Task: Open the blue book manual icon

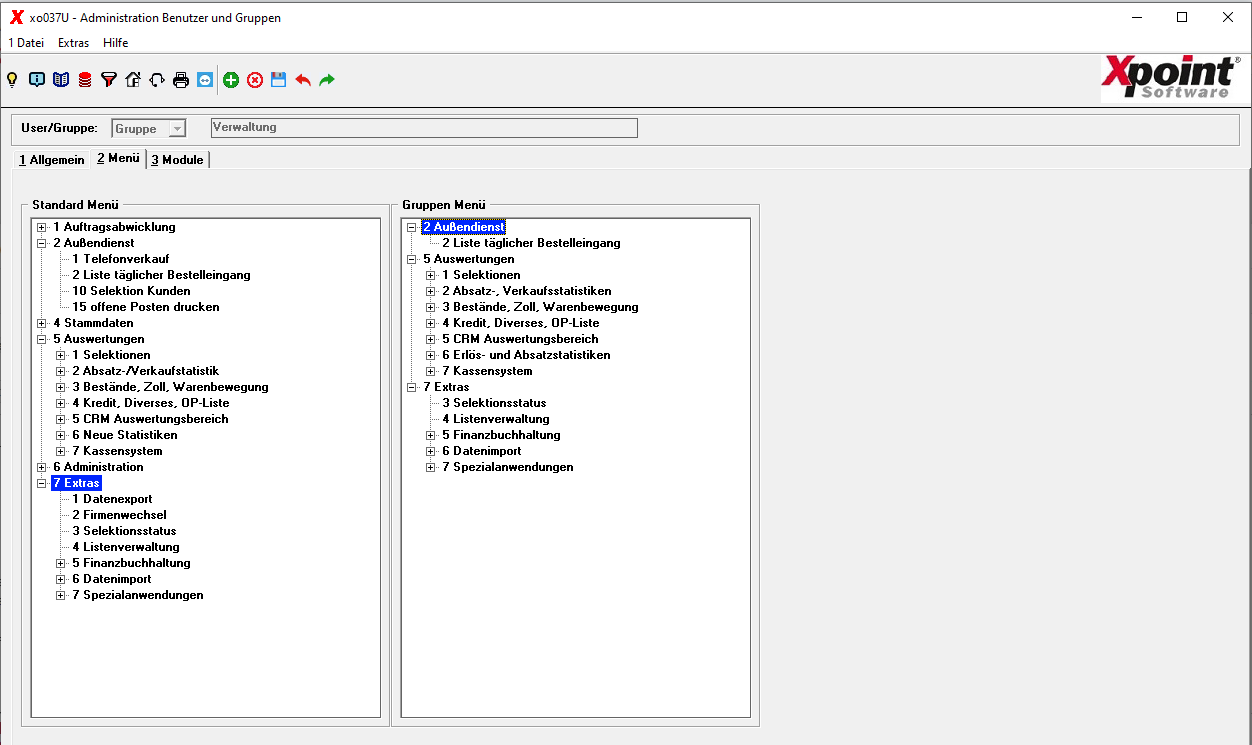Action: [61, 80]
